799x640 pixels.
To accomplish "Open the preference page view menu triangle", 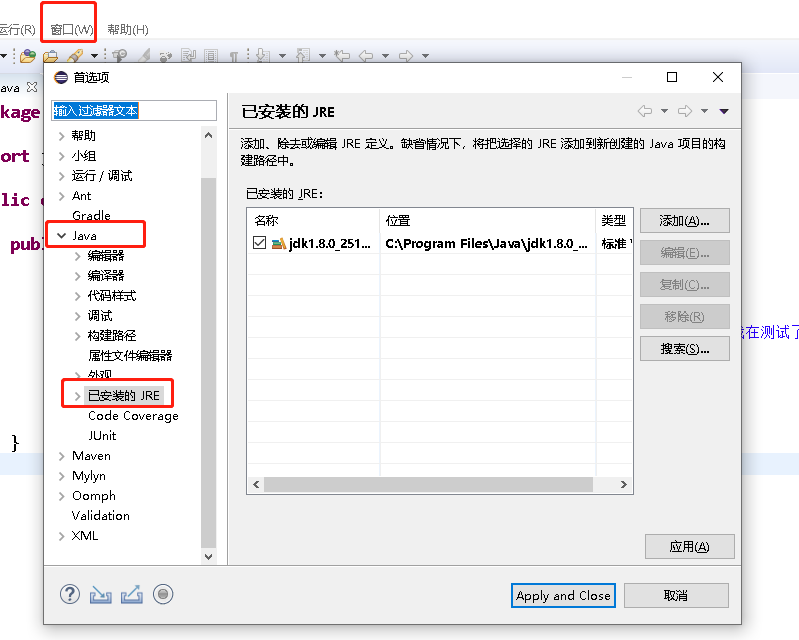I will [724, 111].
